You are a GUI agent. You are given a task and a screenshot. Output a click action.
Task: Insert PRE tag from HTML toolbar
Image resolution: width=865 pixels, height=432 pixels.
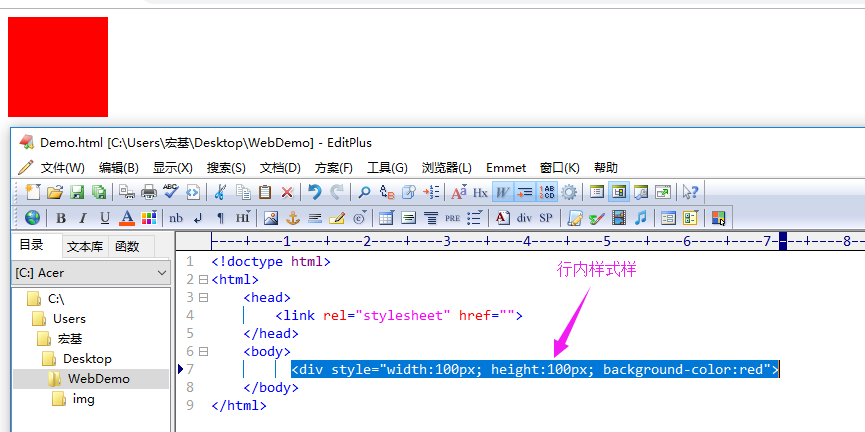tap(452, 218)
